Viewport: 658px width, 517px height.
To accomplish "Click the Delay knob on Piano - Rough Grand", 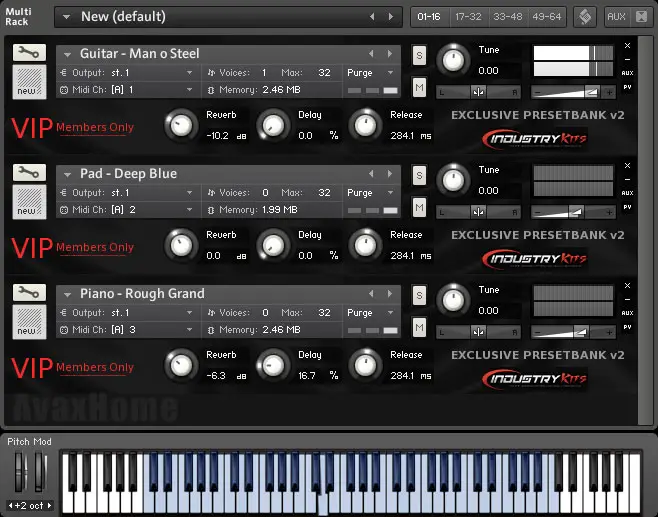I will 273,365.
